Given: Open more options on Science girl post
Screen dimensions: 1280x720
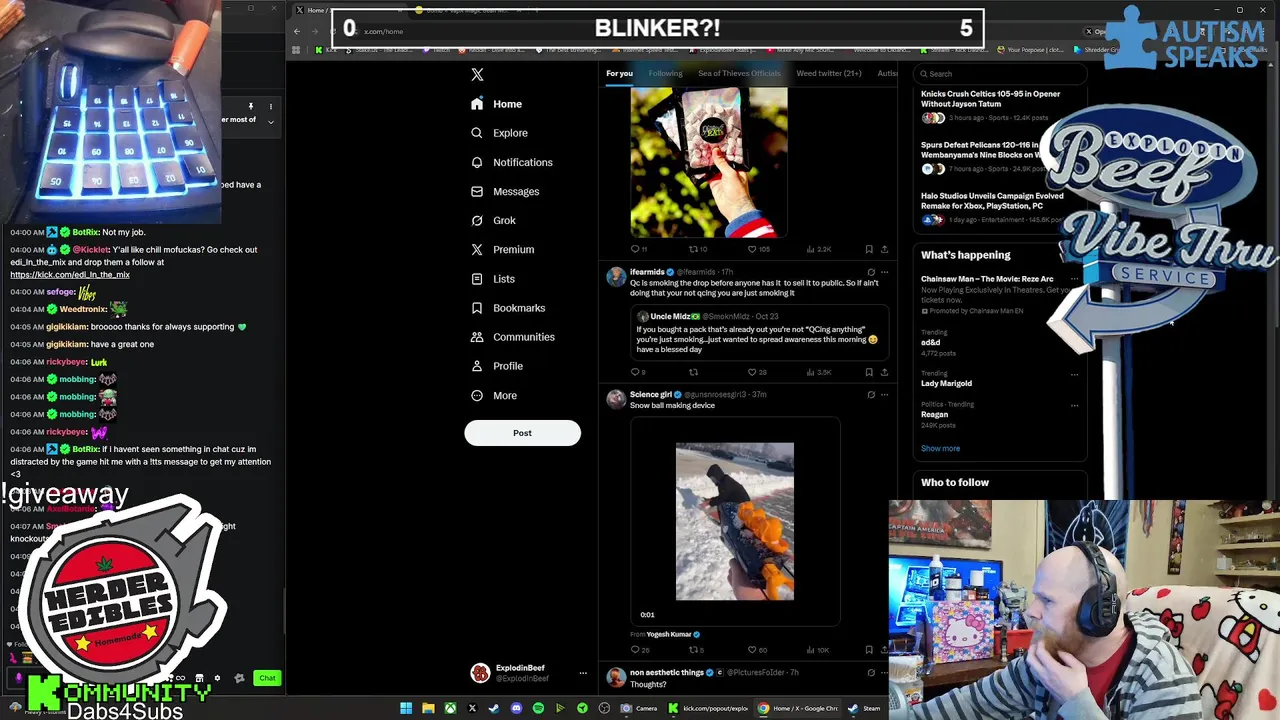Looking at the screenshot, I should click(x=884, y=395).
